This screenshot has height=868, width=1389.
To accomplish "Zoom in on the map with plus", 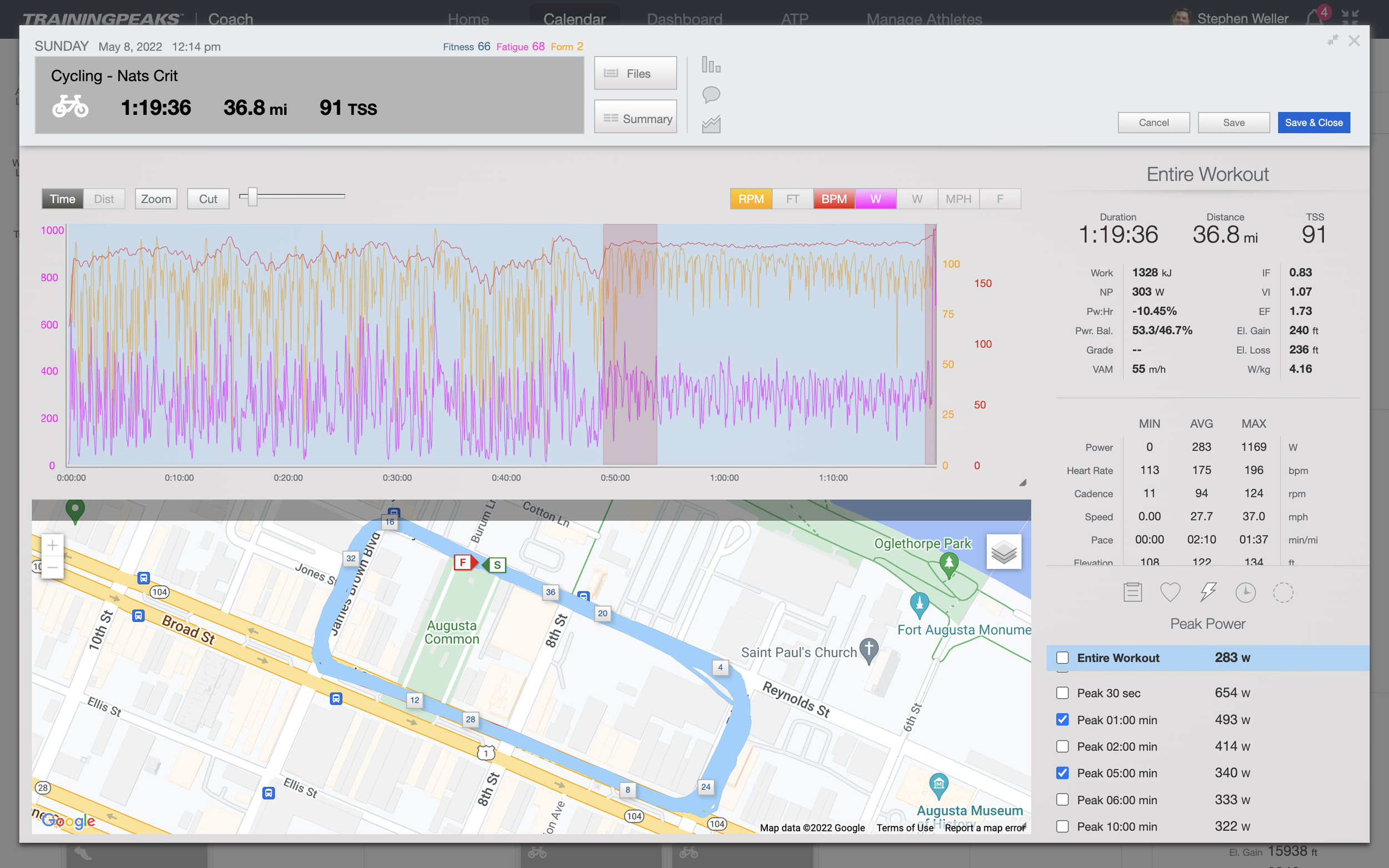I will coord(52,545).
